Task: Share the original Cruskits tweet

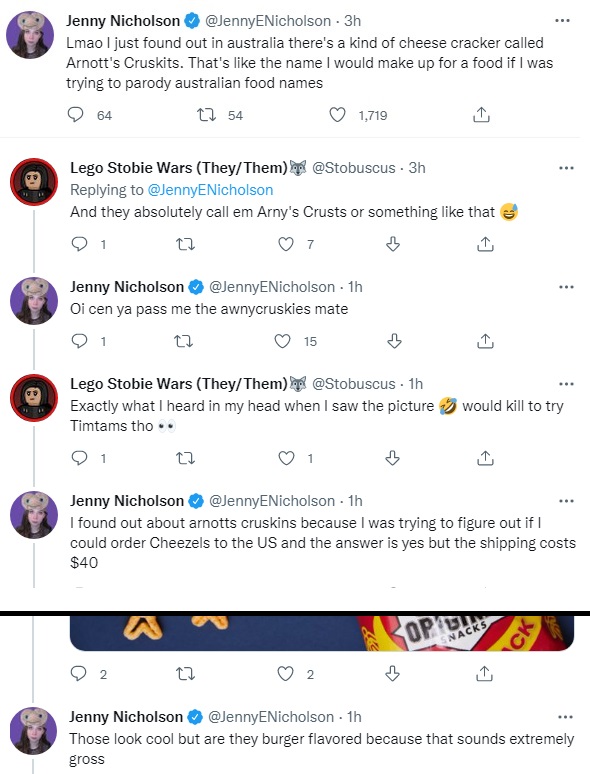Action: point(481,115)
